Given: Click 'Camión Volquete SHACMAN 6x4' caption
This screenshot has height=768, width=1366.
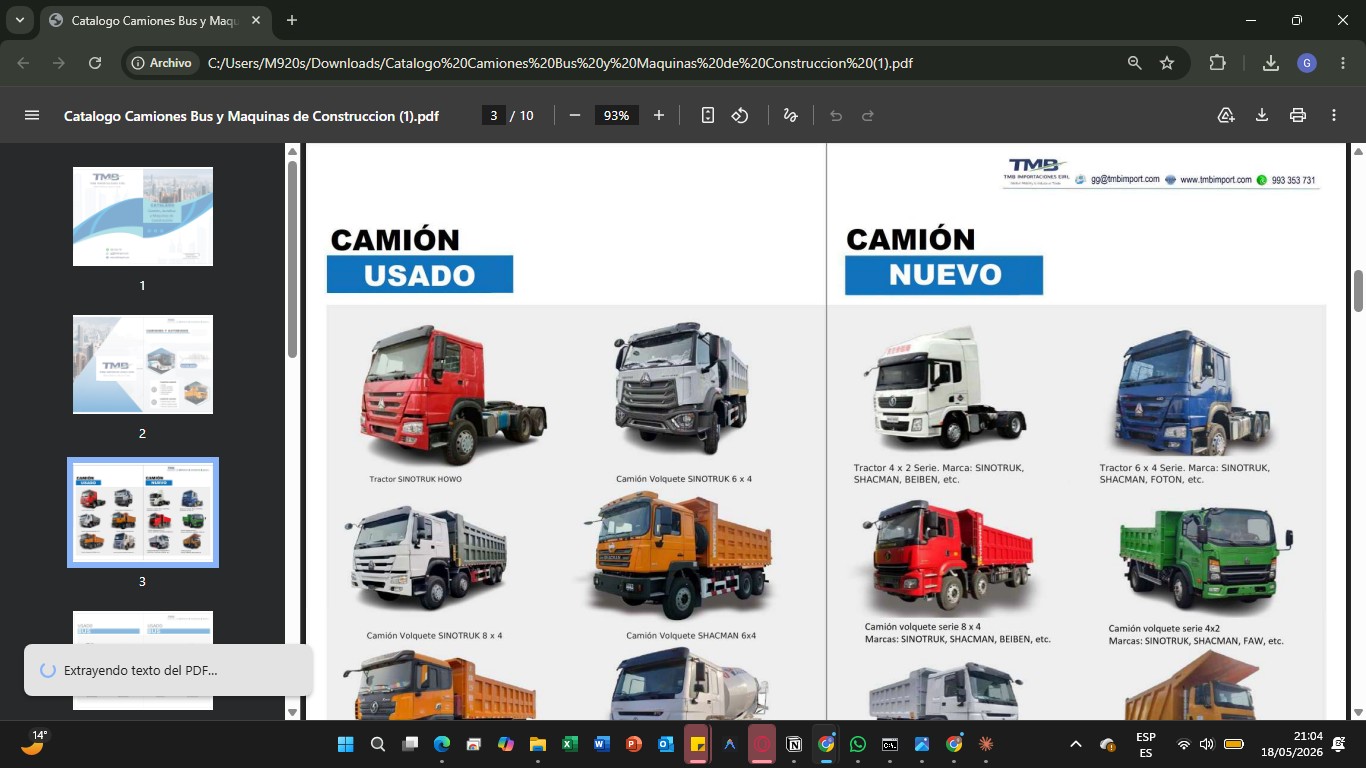Looking at the screenshot, I should tap(691, 635).
